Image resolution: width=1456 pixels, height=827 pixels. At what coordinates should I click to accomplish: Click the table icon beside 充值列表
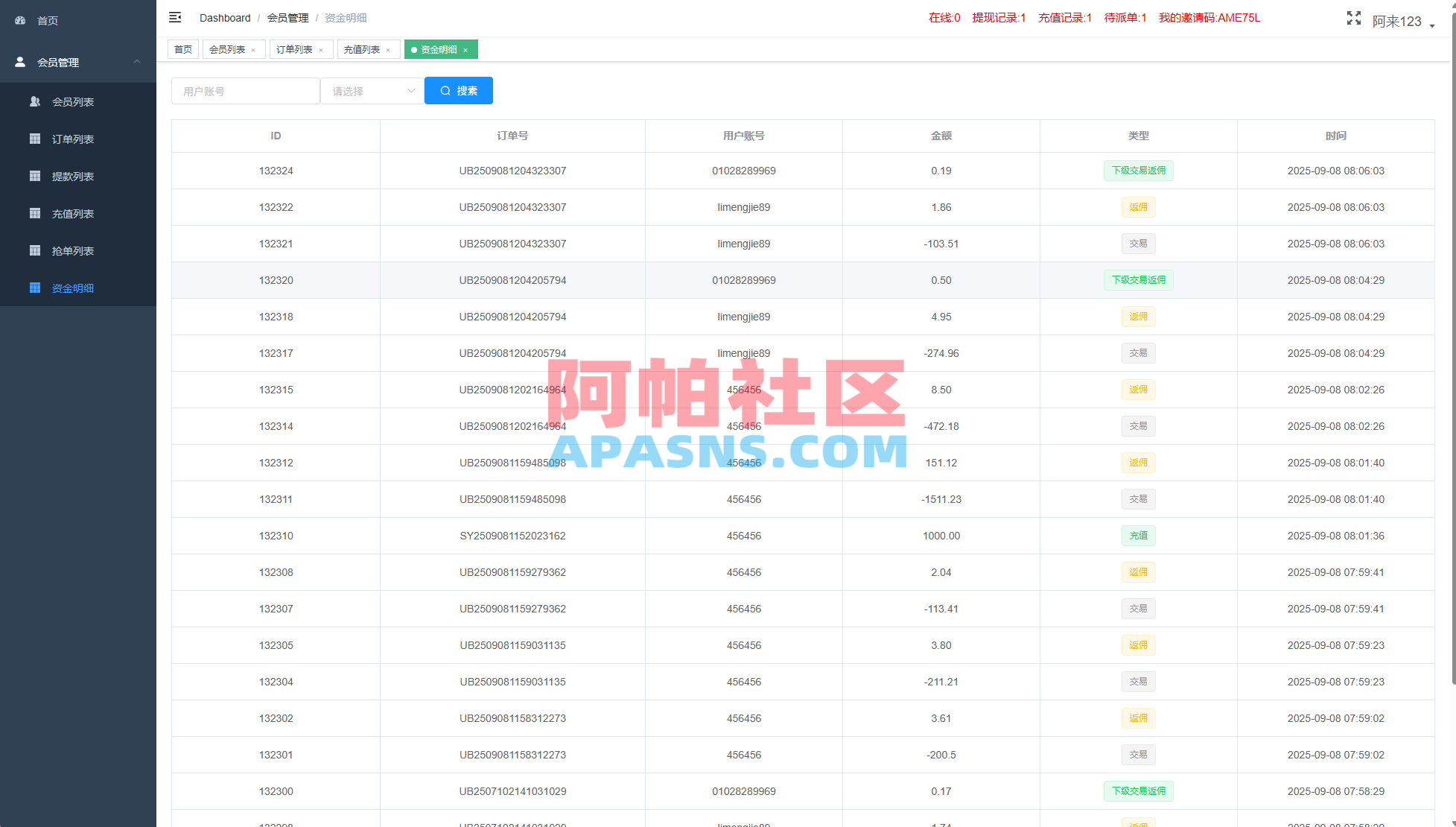pos(35,213)
